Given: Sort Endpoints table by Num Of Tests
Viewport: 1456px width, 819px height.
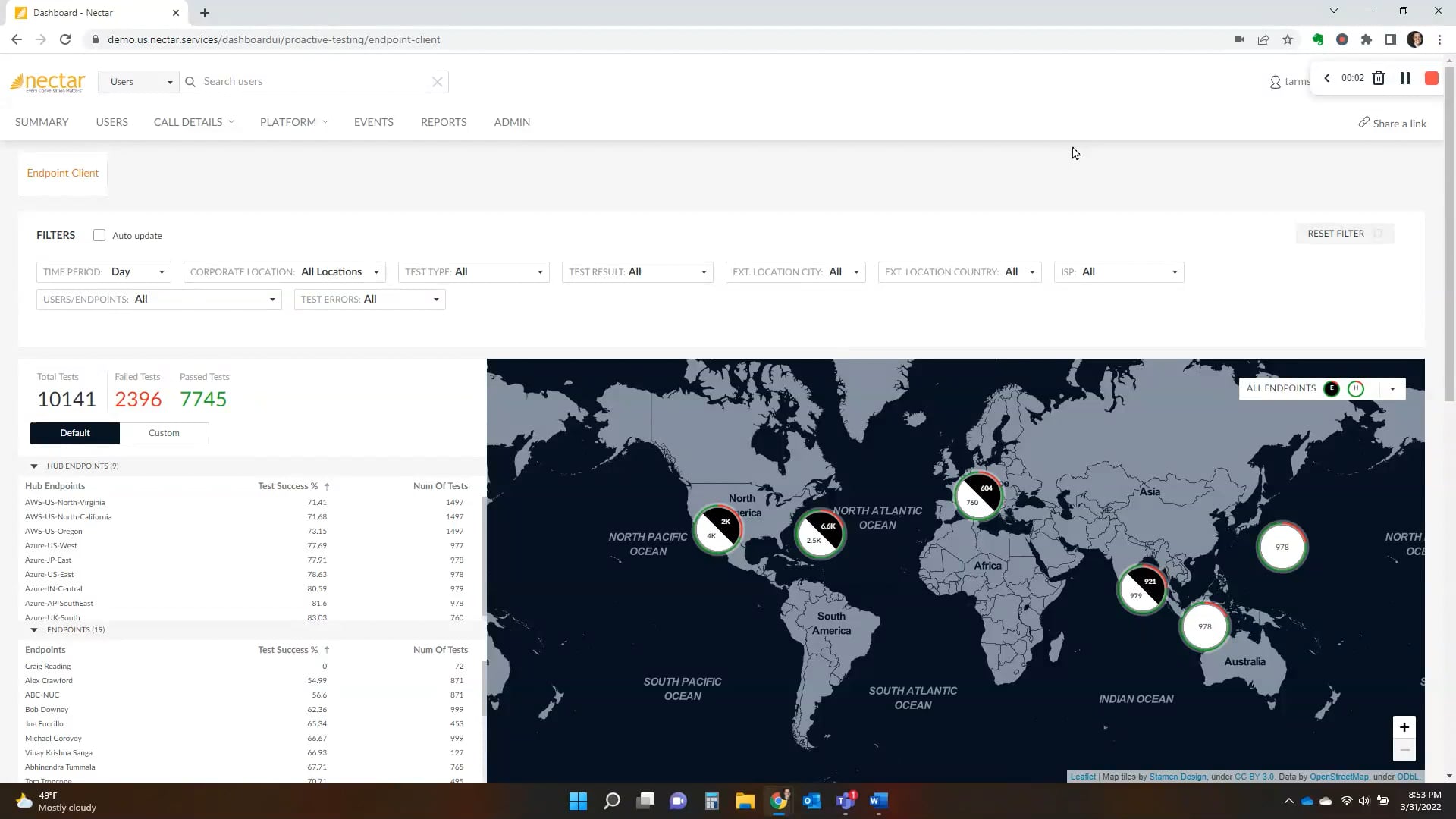Looking at the screenshot, I should click(x=441, y=650).
